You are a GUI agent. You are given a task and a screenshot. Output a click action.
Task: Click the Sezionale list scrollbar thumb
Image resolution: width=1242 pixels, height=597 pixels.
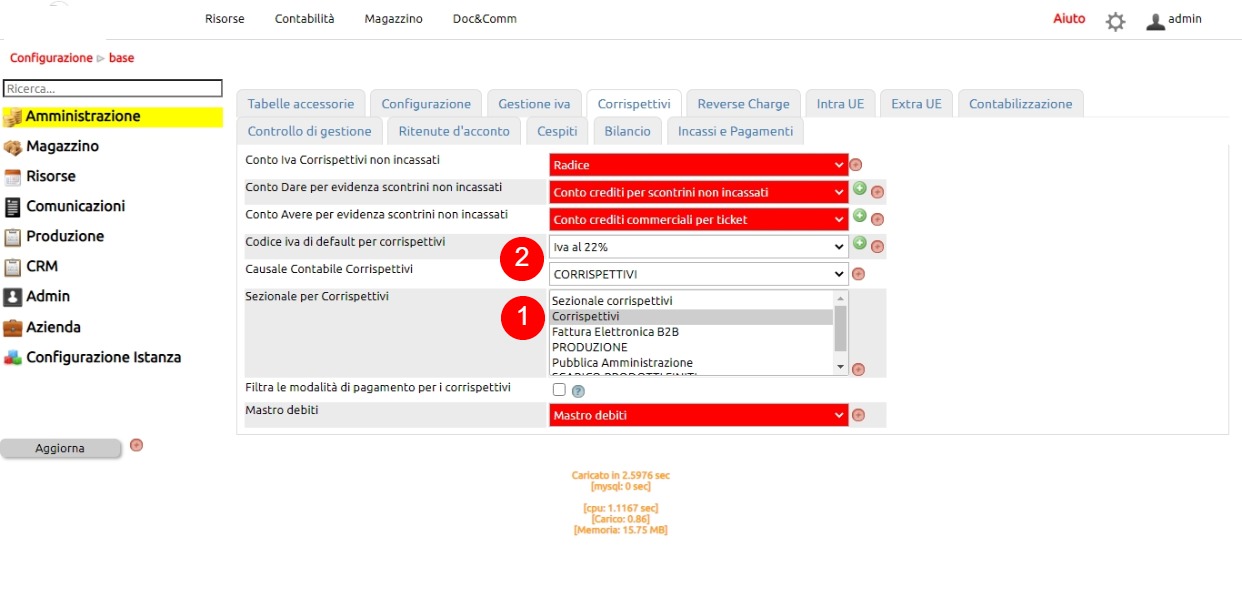[x=841, y=328]
